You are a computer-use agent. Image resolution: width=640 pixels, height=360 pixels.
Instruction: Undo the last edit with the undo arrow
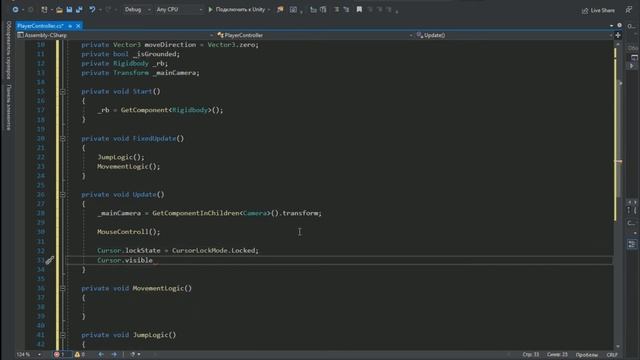point(92,9)
